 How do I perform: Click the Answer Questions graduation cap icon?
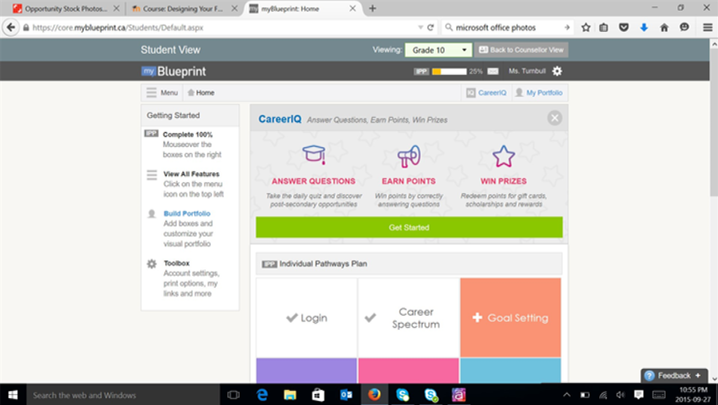(314, 155)
